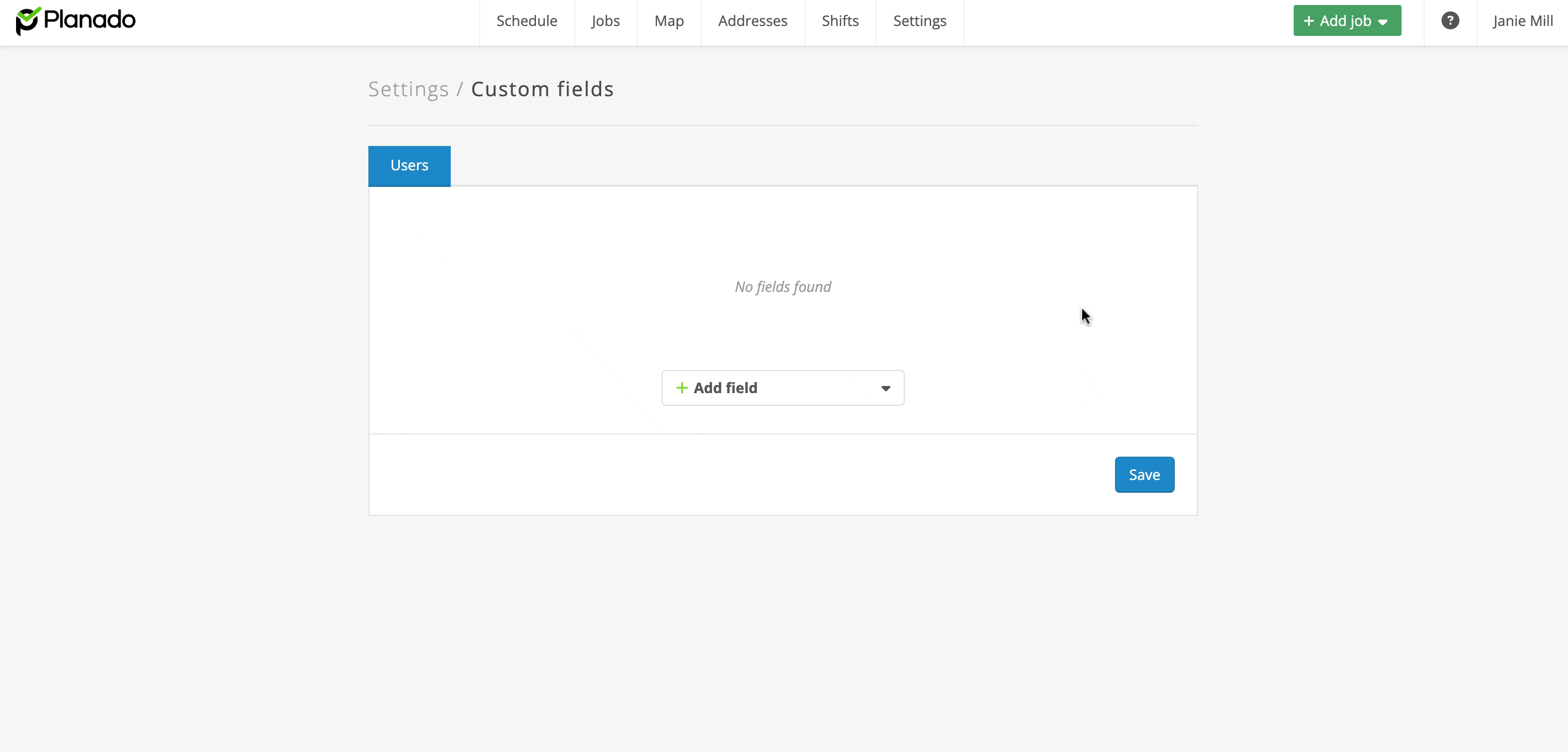The height and width of the screenshot is (752, 1568).
Task: Expand the Add job caret arrow
Action: pos(1383,23)
